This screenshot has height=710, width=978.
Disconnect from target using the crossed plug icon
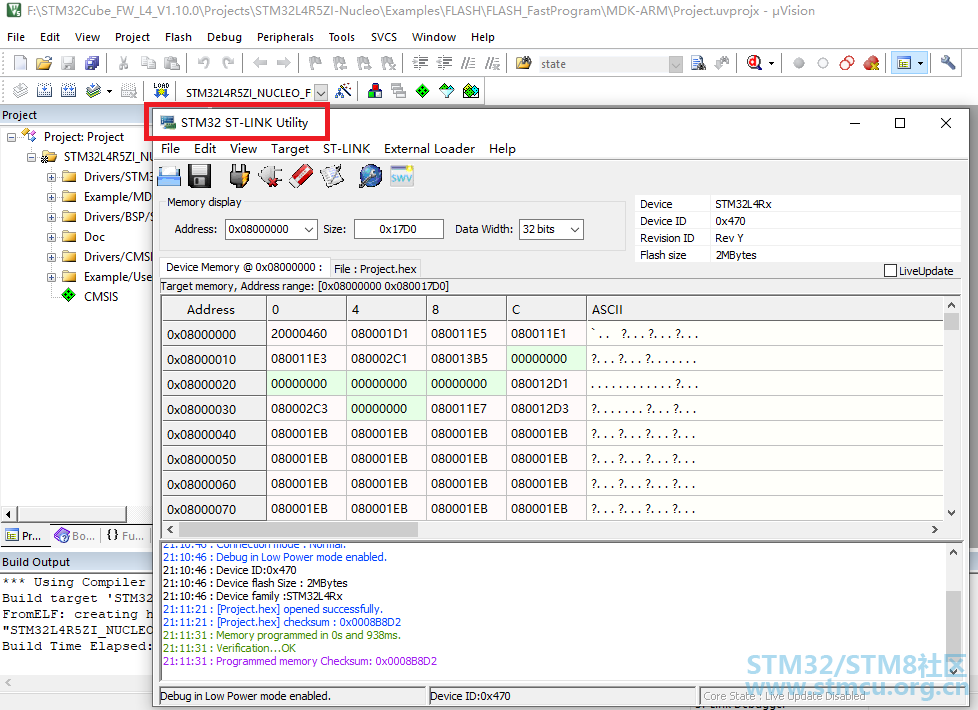(x=270, y=177)
